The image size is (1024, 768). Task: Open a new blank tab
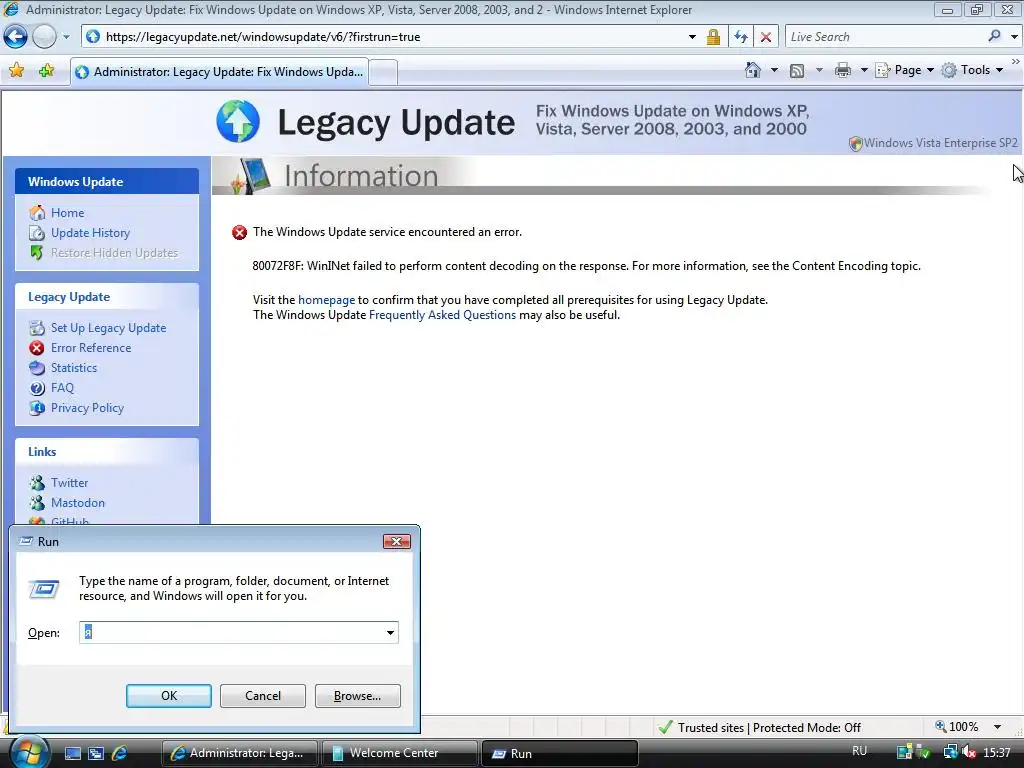pos(384,72)
